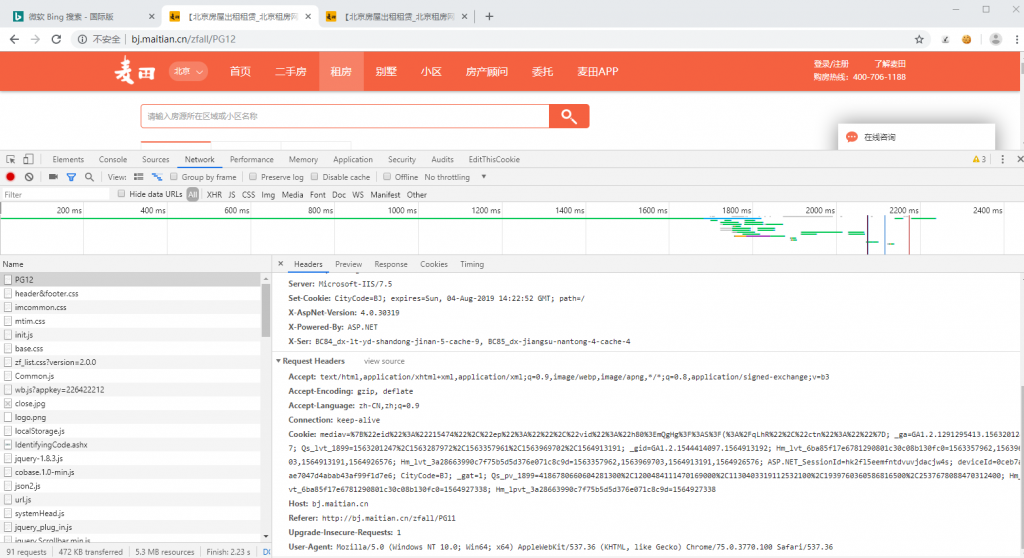Image resolution: width=1024 pixels, height=558 pixels.
Task: Open search in the Network panel
Action: pos(89,177)
